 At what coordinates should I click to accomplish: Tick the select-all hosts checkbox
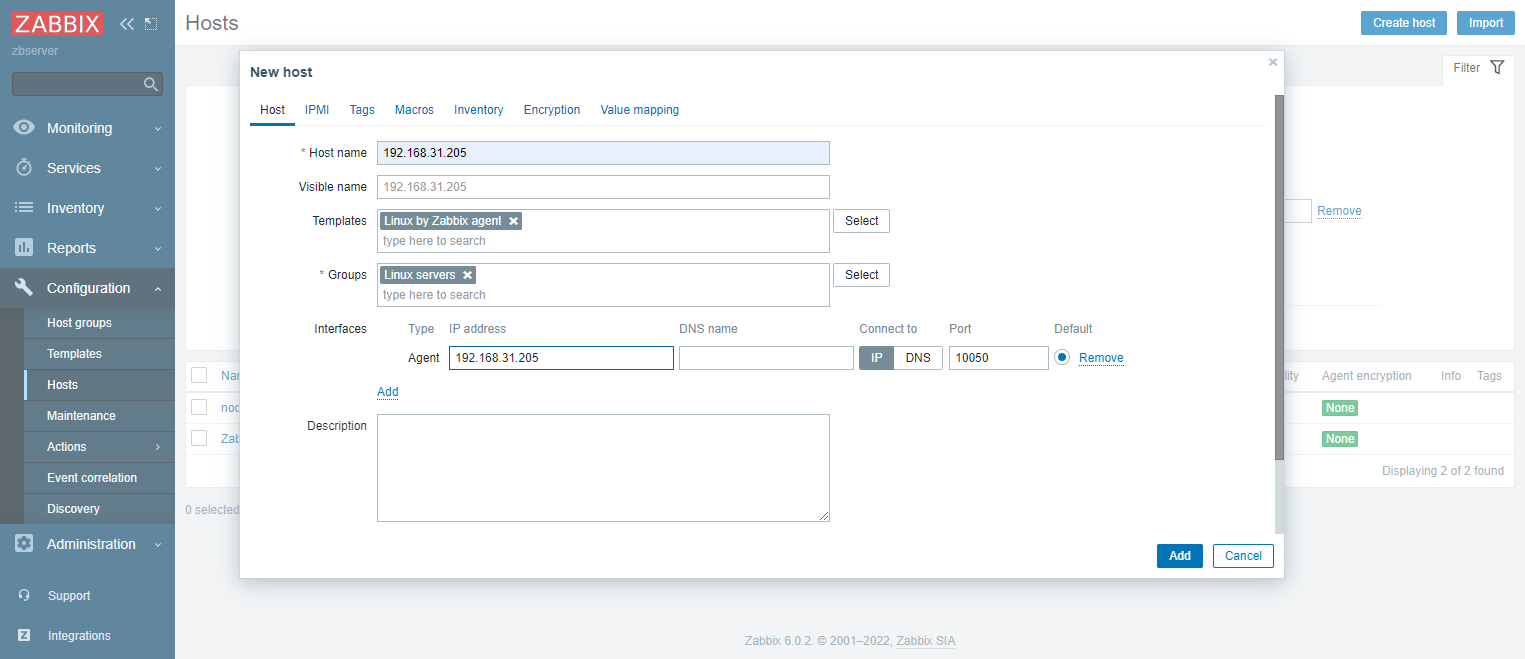pyautogui.click(x=199, y=375)
